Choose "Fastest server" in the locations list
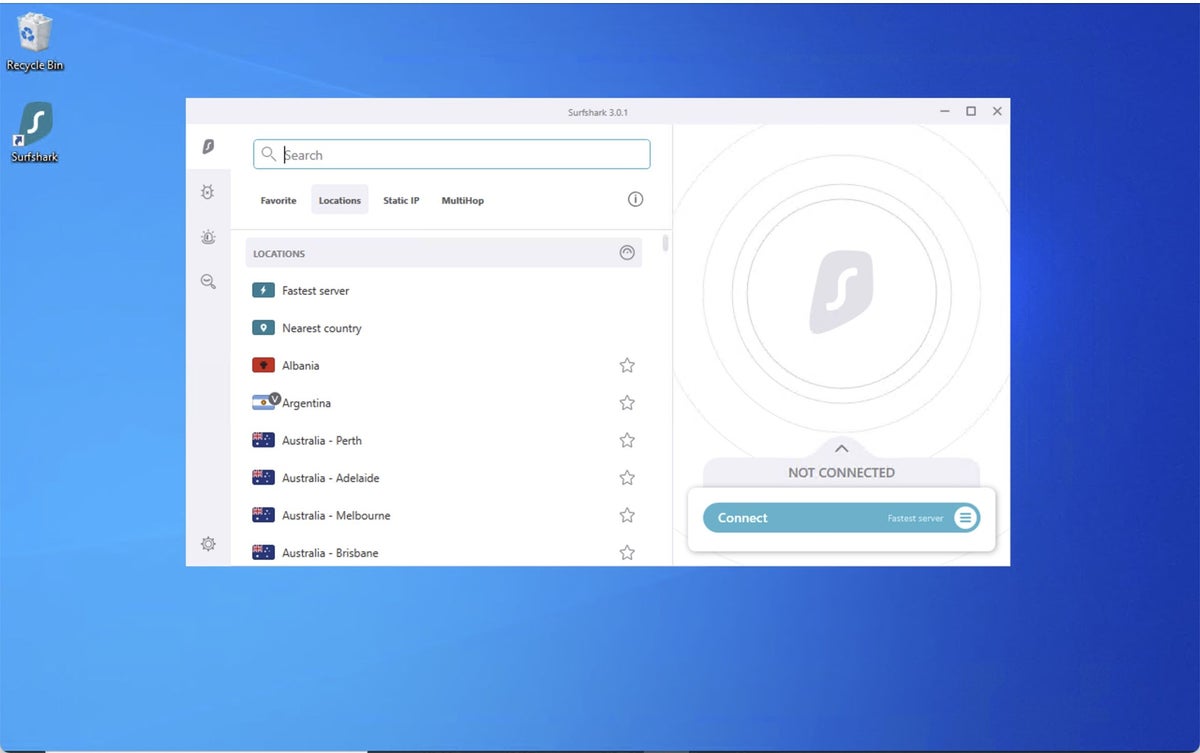 coord(316,291)
